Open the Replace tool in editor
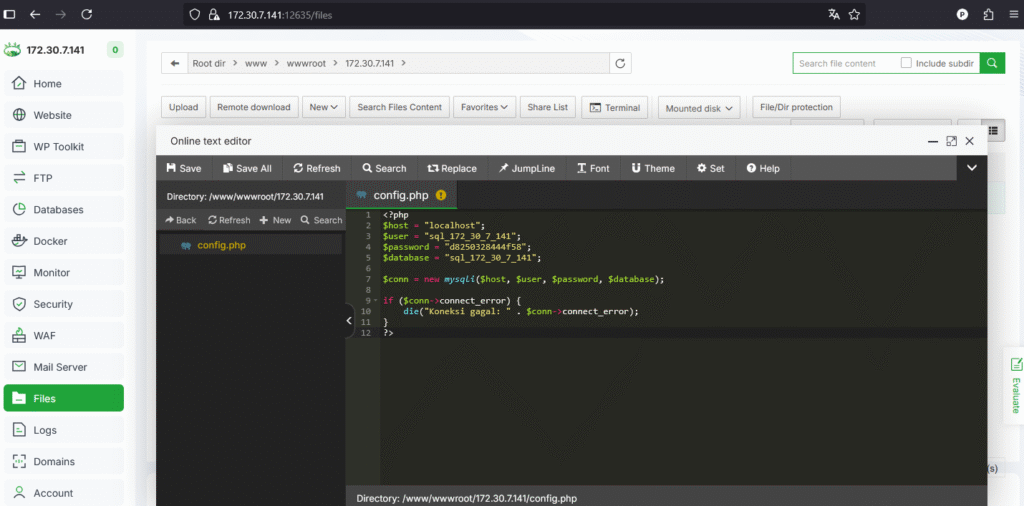This screenshot has width=1024, height=506. (452, 168)
